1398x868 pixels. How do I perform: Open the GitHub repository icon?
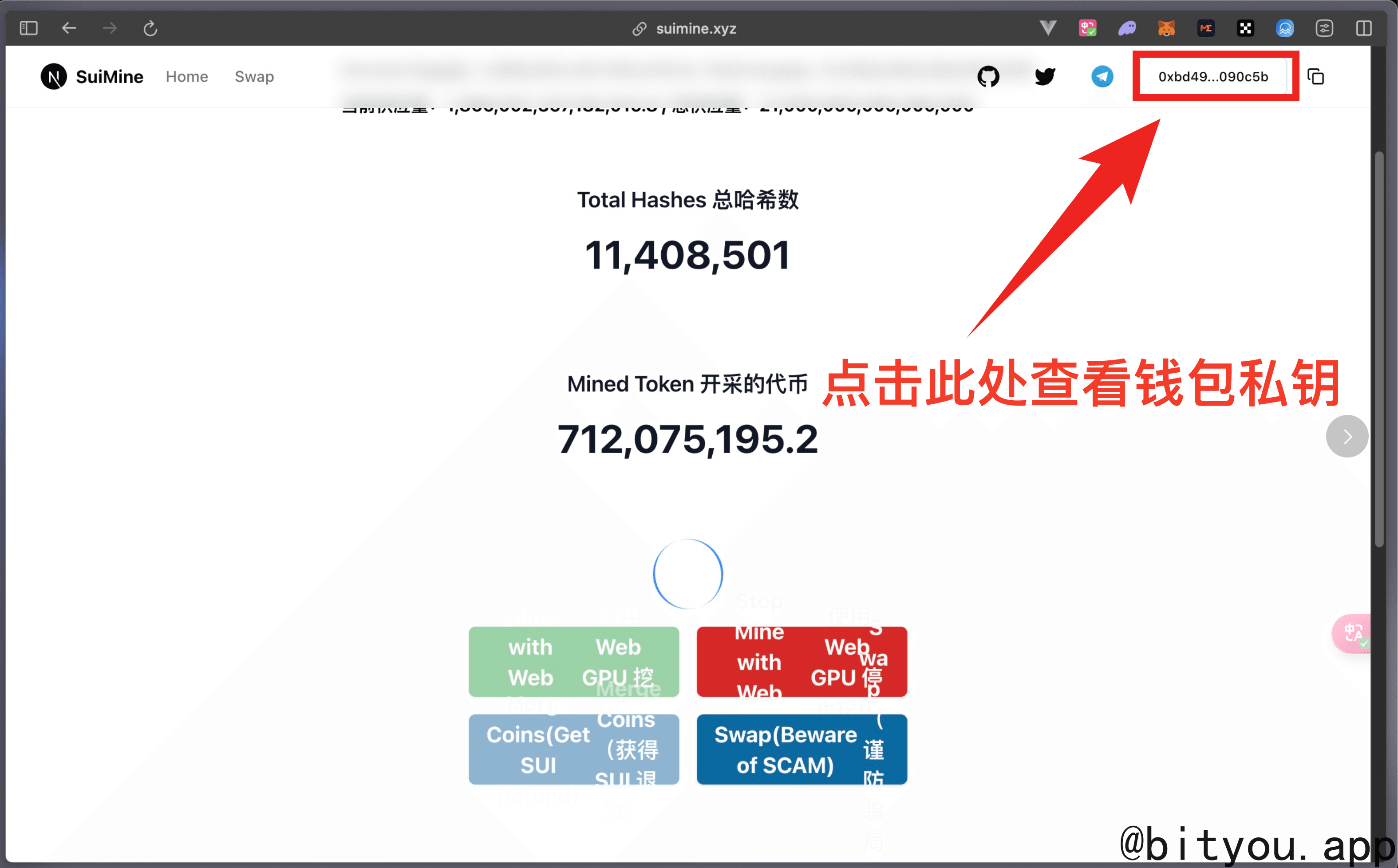(988, 76)
